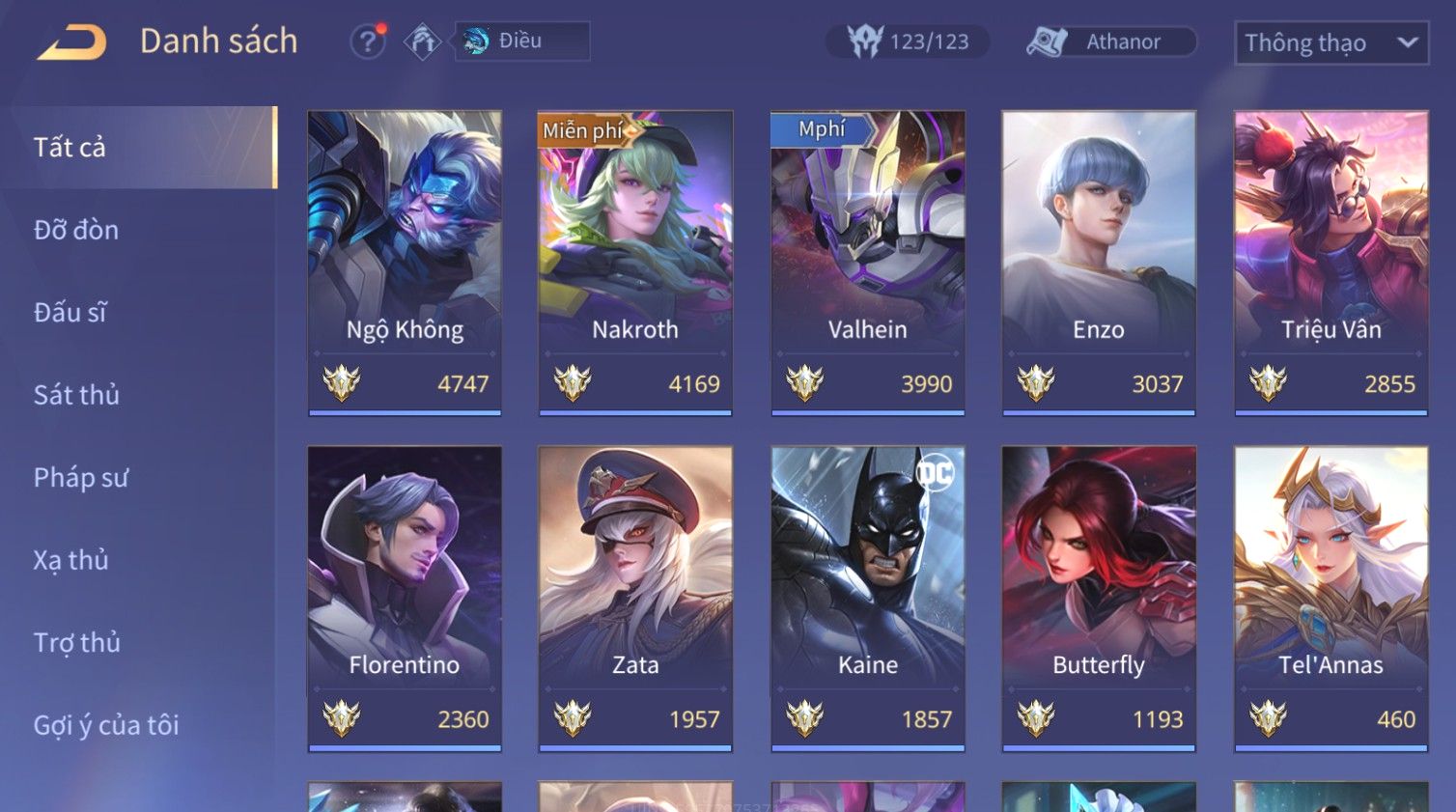Expand the Thông thạo sorting dropdown
This screenshot has height=812, width=1456.
click(1331, 43)
